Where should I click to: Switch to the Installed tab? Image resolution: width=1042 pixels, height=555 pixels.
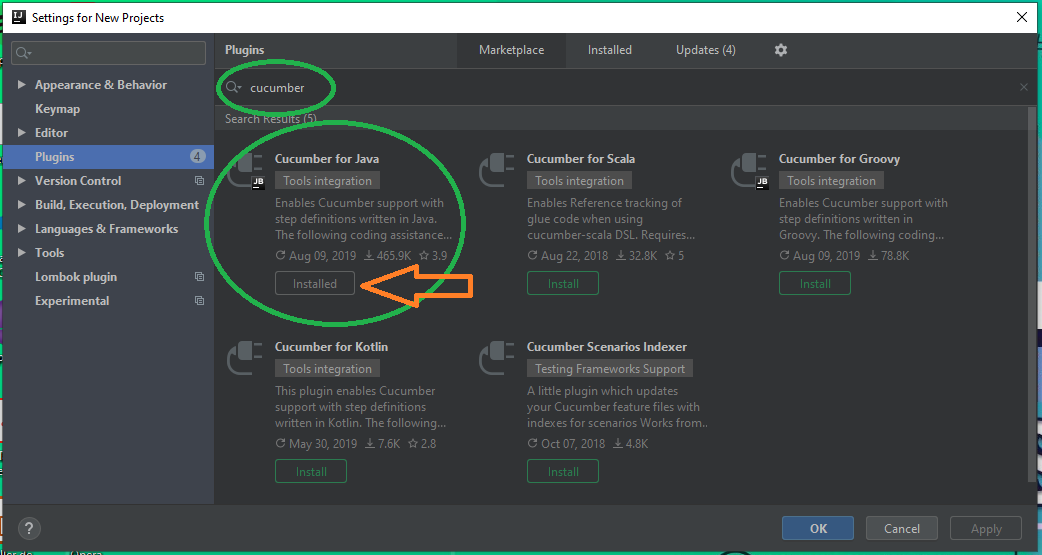609,50
